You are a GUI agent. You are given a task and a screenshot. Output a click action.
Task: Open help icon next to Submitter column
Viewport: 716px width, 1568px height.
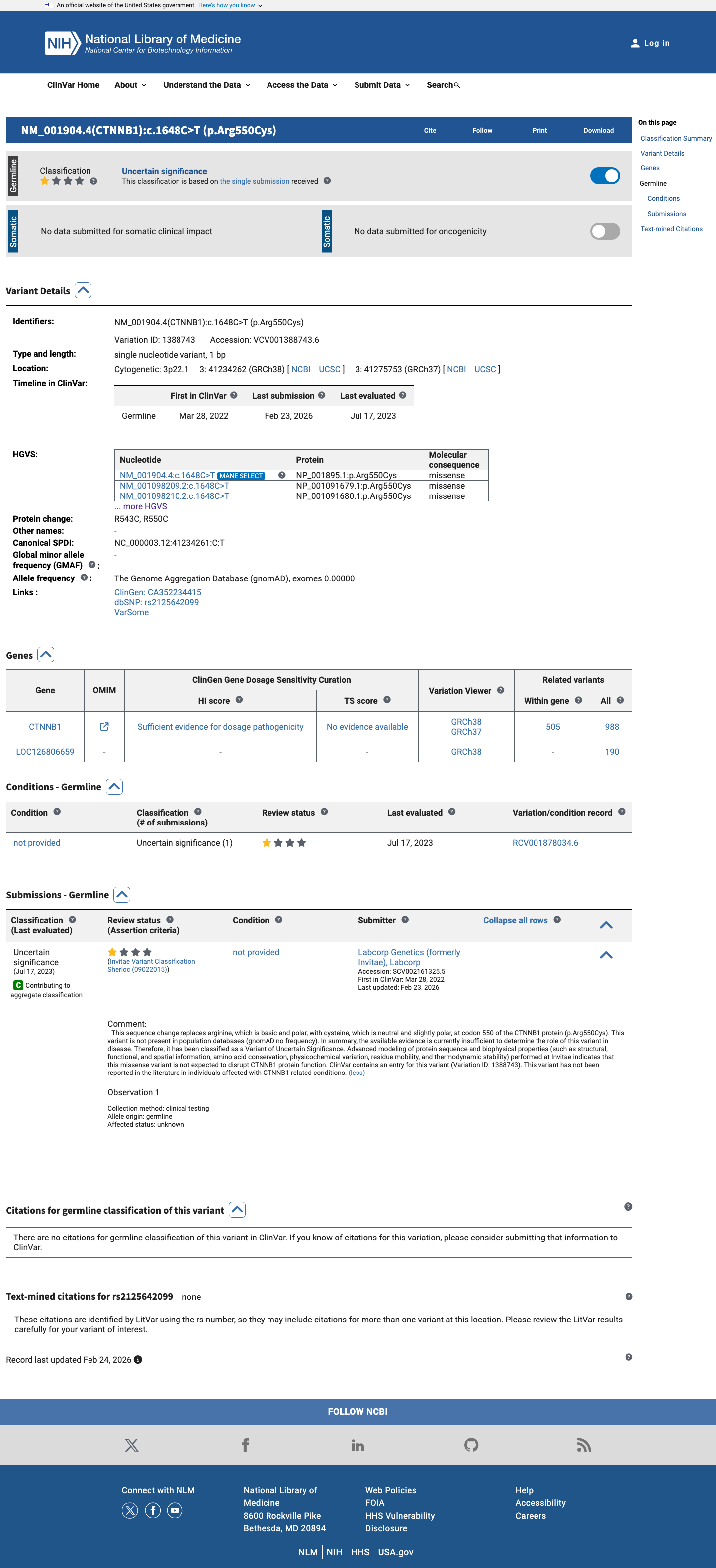click(x=405, y=920)
